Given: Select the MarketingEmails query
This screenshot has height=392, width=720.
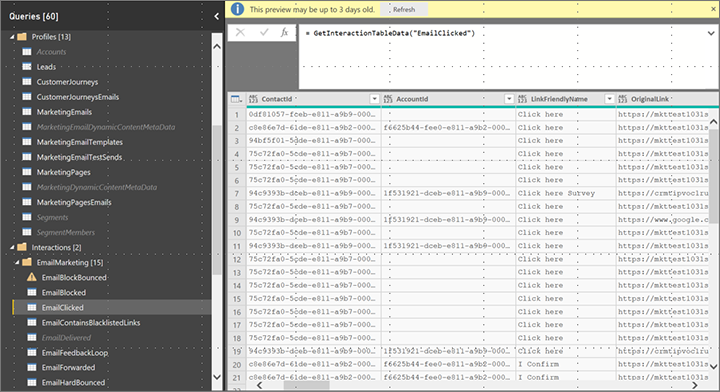Looking at the screenshot, I should click(64, 112).
